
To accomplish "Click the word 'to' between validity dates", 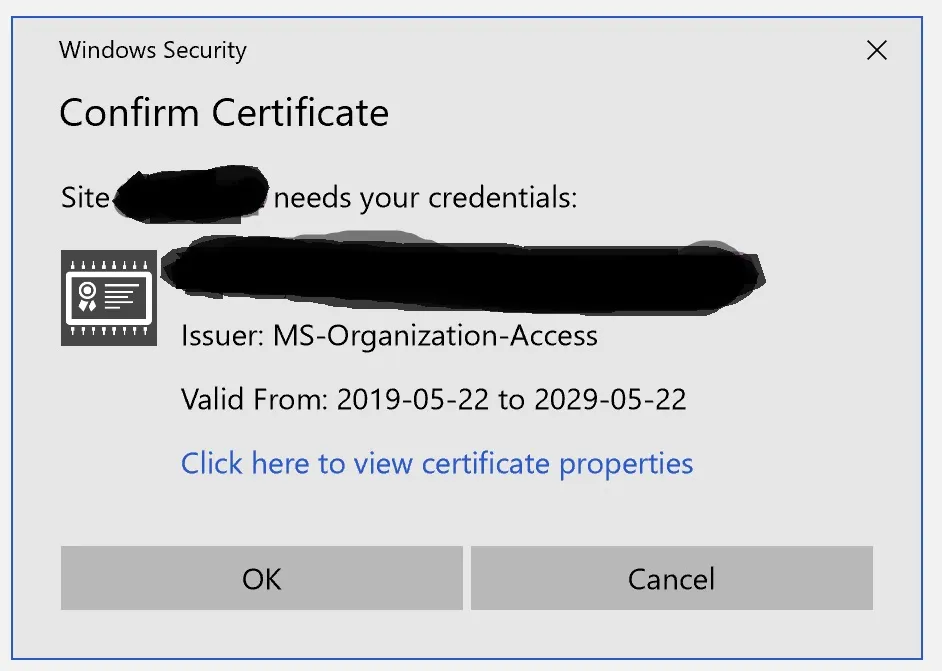I will (511, 400).
